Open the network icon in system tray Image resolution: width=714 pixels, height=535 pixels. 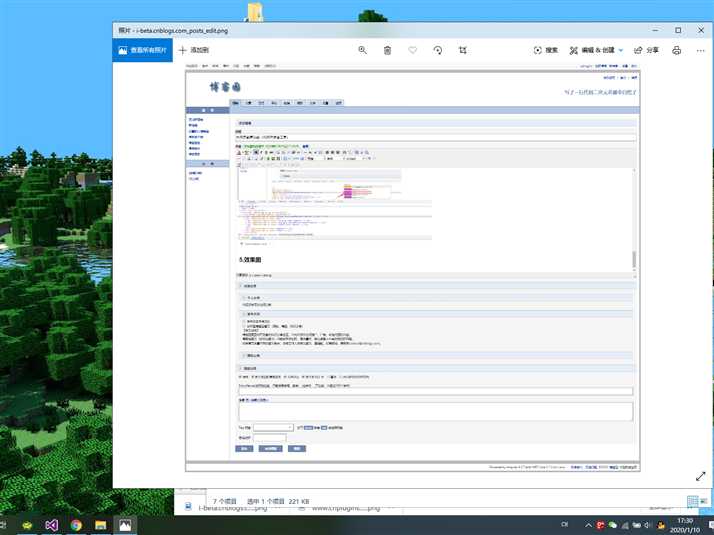click(x=625, y=525)
